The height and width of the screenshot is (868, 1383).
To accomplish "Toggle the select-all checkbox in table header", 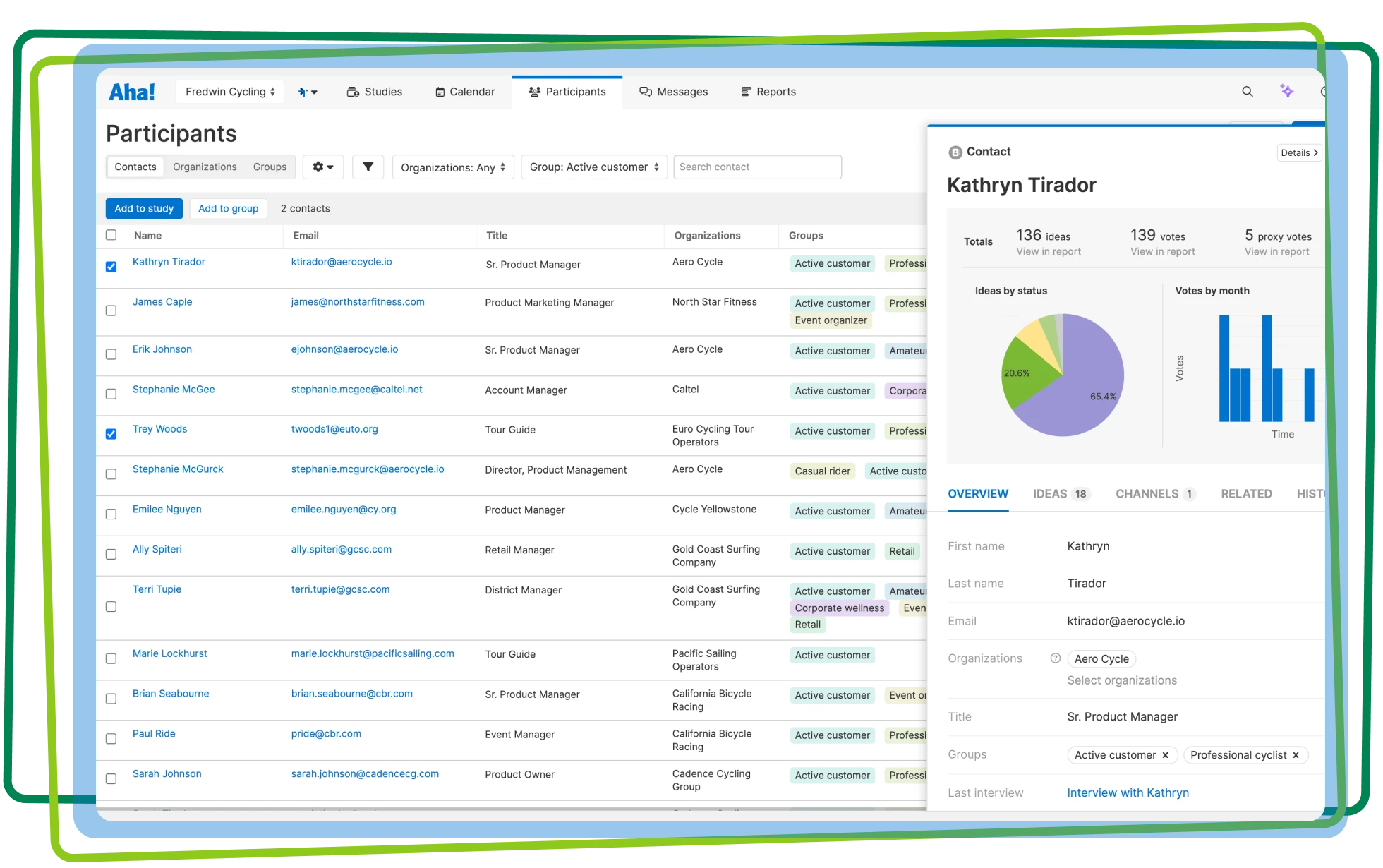I will tap(111, 235).
